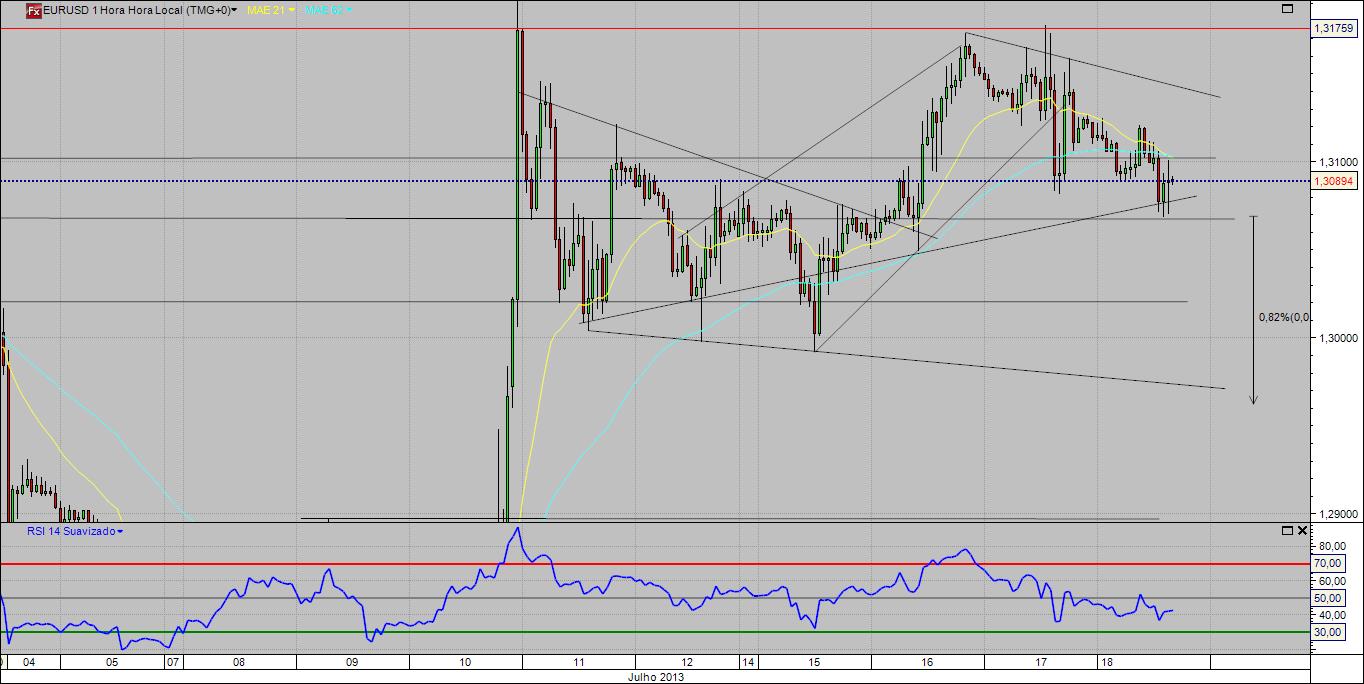The height and width of the screenshot is (684, 1364).
Task: Click date 18 on the time axis
Action: click(x=1105, y=662)
